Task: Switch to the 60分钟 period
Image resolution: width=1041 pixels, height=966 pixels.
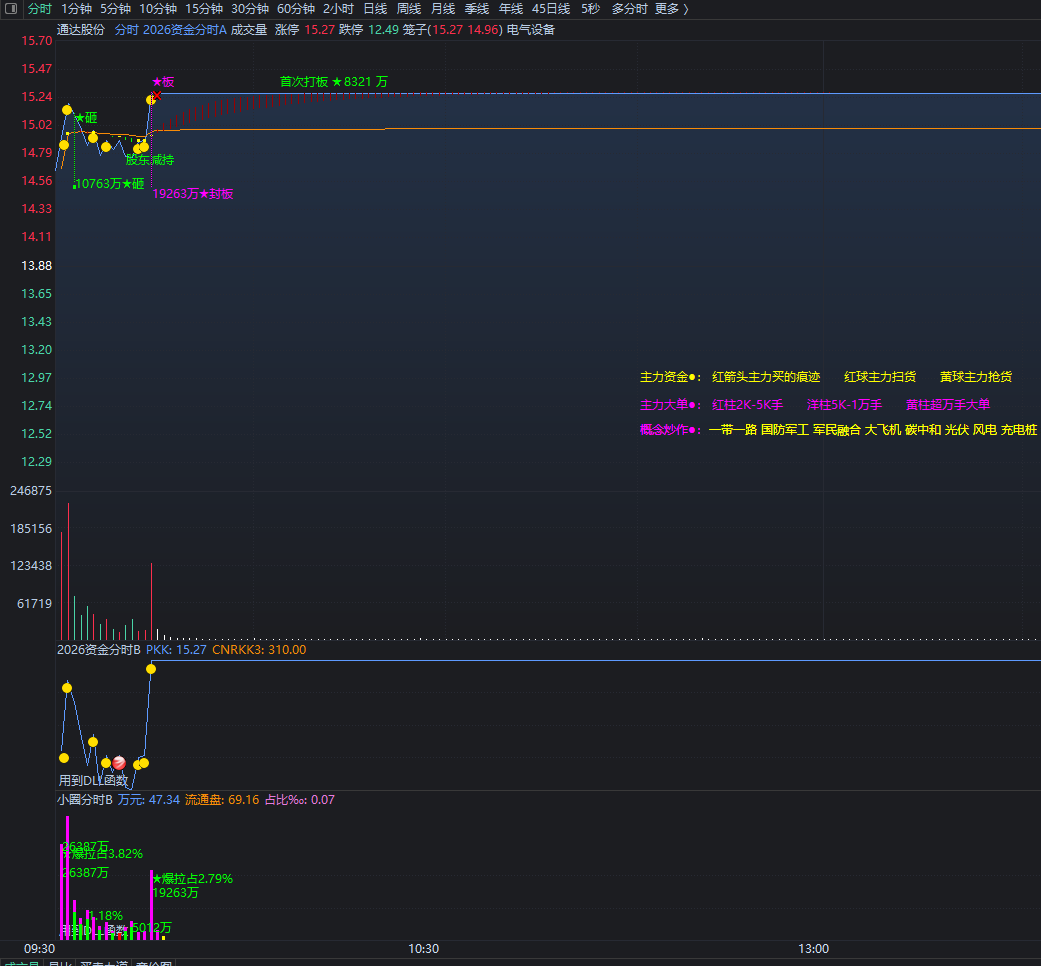Action: pyautogui.click(x=296, y=9)
